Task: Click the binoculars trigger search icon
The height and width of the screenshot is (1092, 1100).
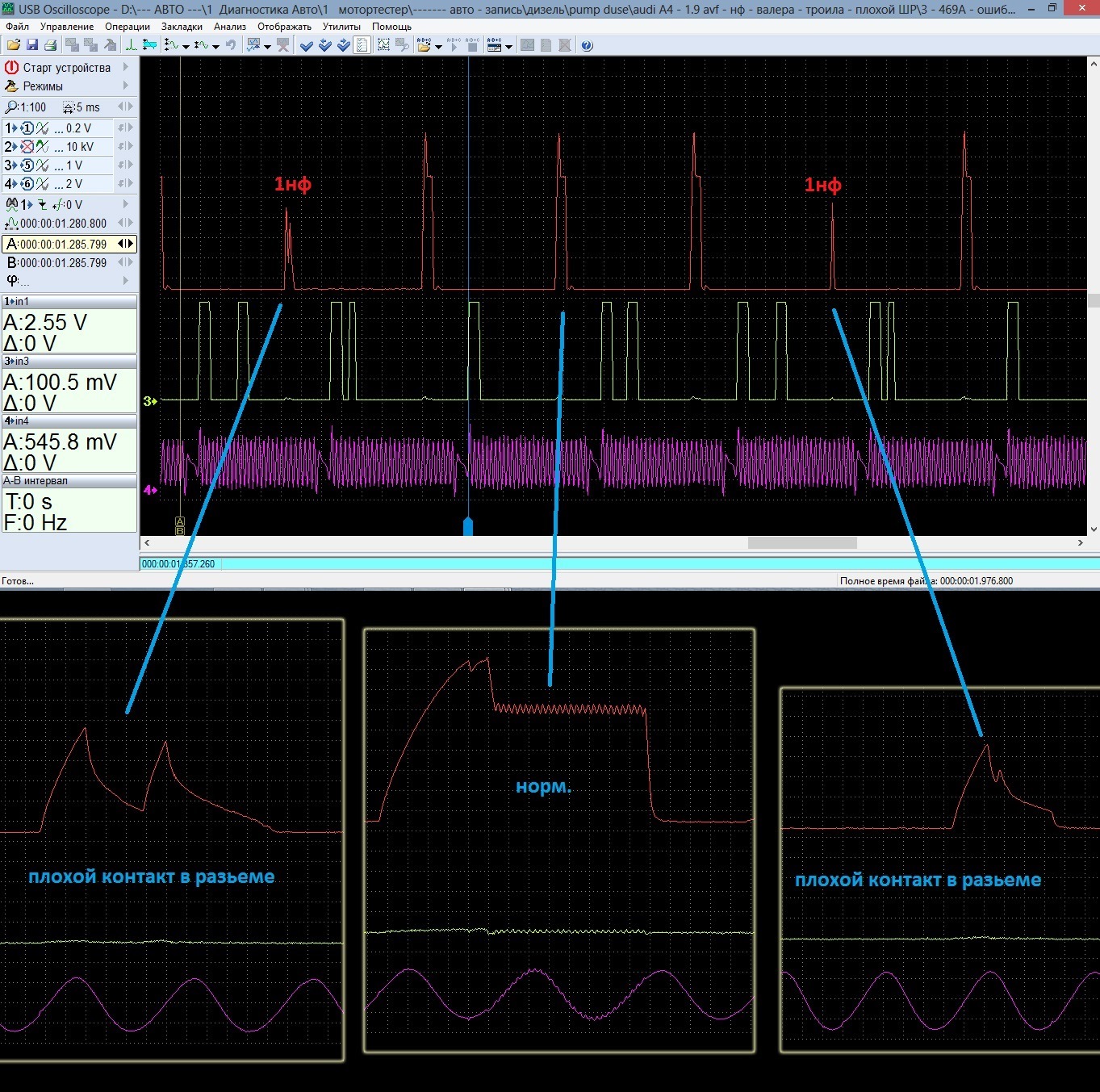Action: [x=11, y=205]
